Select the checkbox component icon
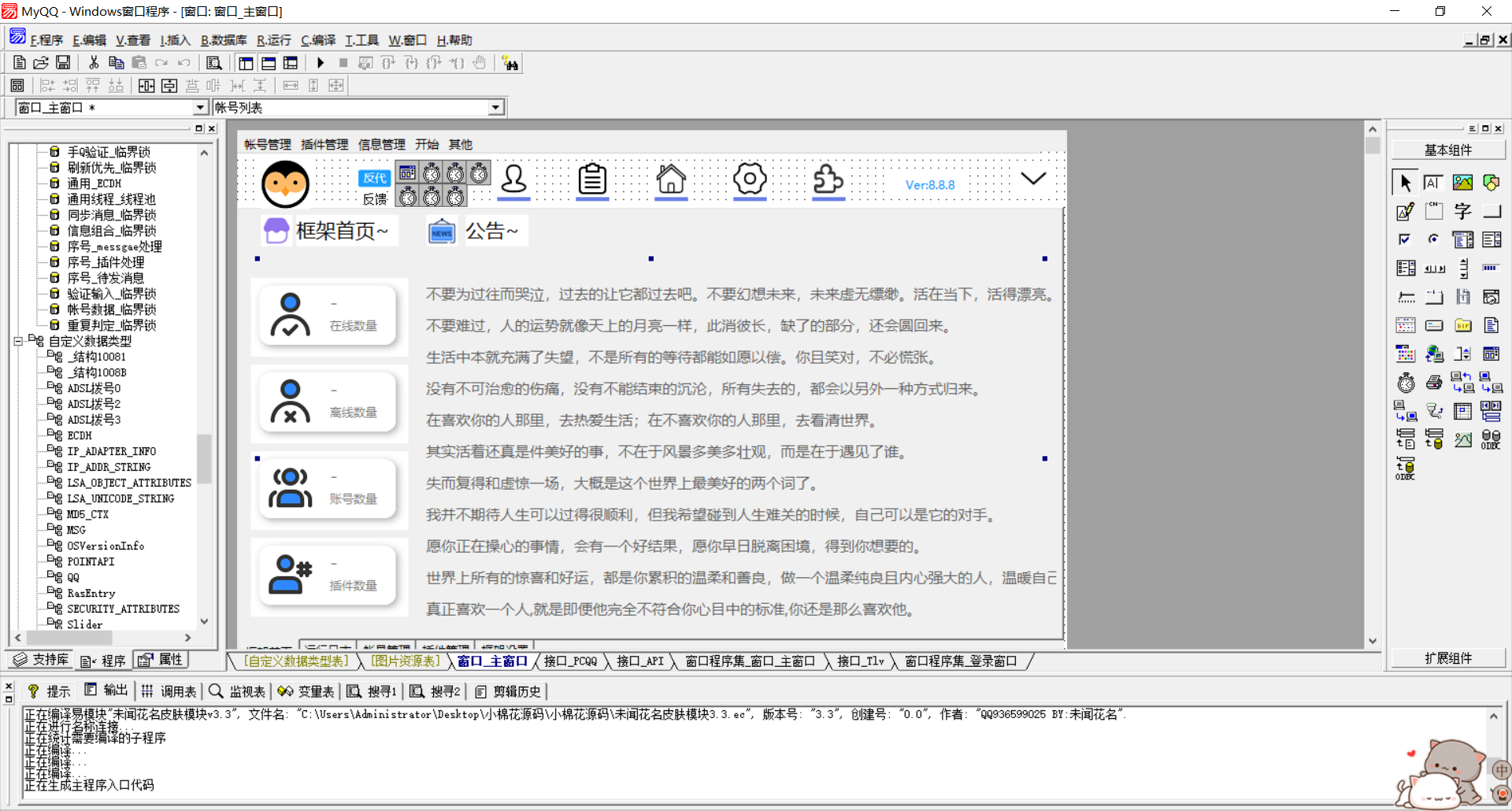 click(x=1405, y=239)
